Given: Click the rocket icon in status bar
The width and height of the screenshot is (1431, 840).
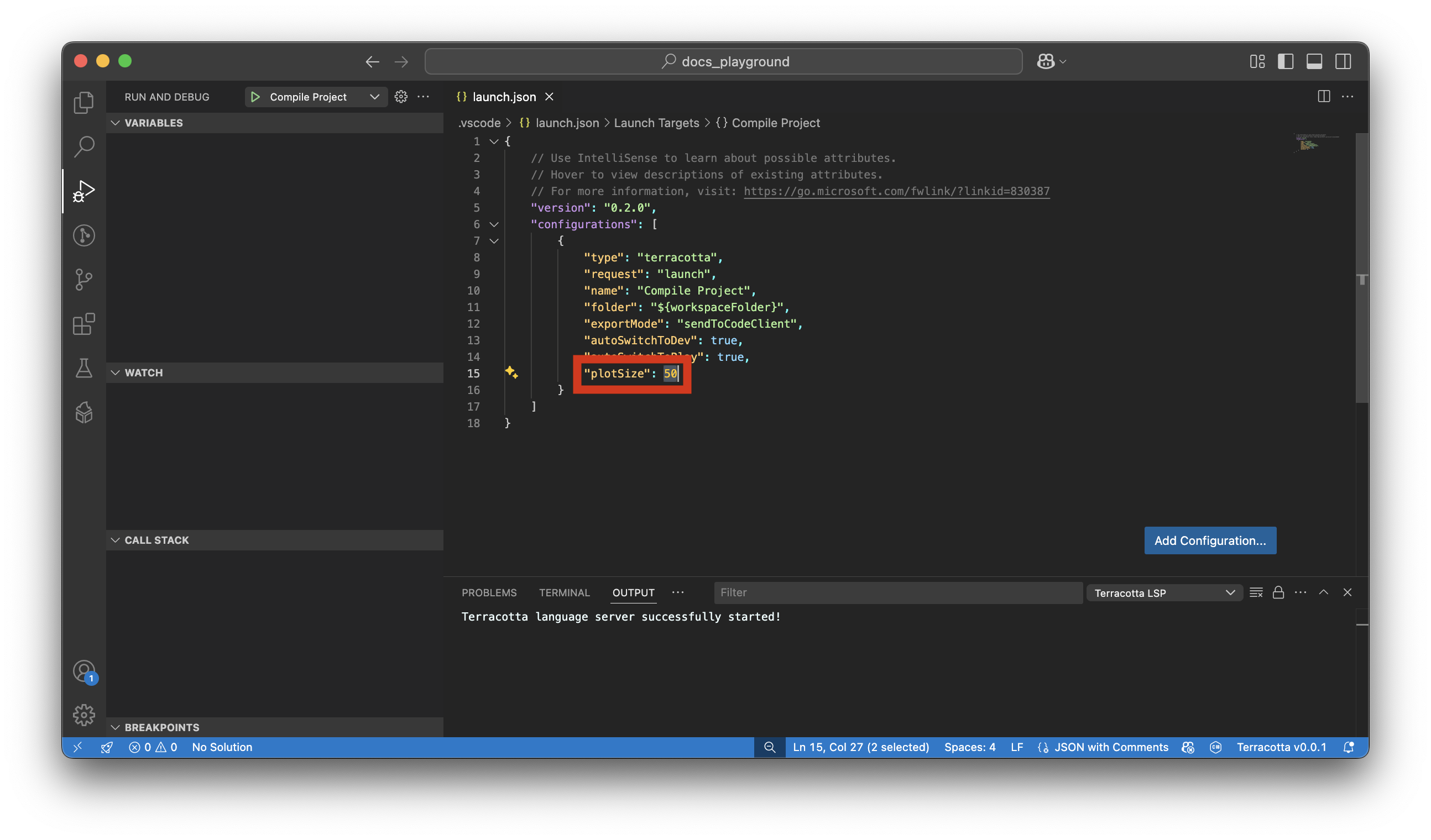Looking at the screenshot, I should [106, 748].
